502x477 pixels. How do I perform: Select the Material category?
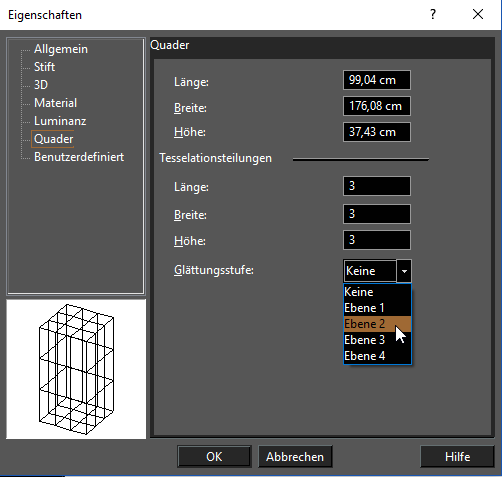(x=55, y=103)
